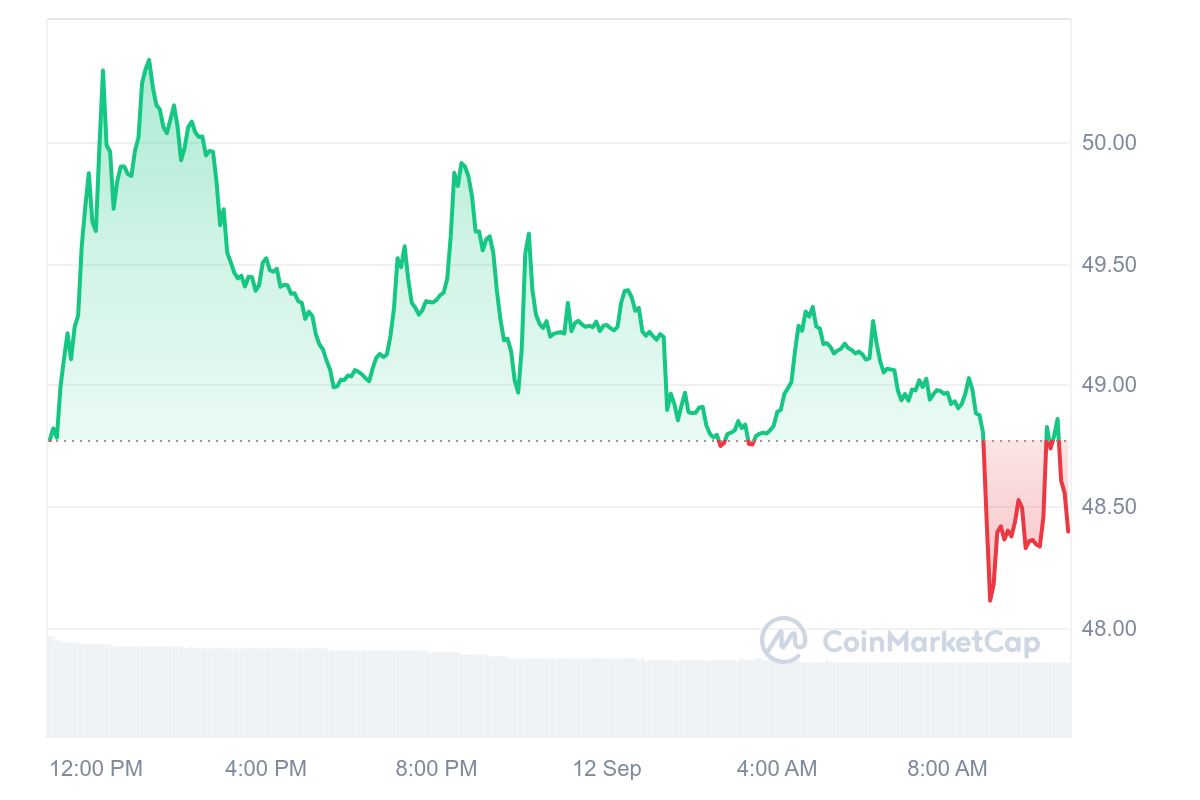The image size is (1200, 800).
Task: Click the lowest red dip of the price line
Action: click(x=990, y=600)
